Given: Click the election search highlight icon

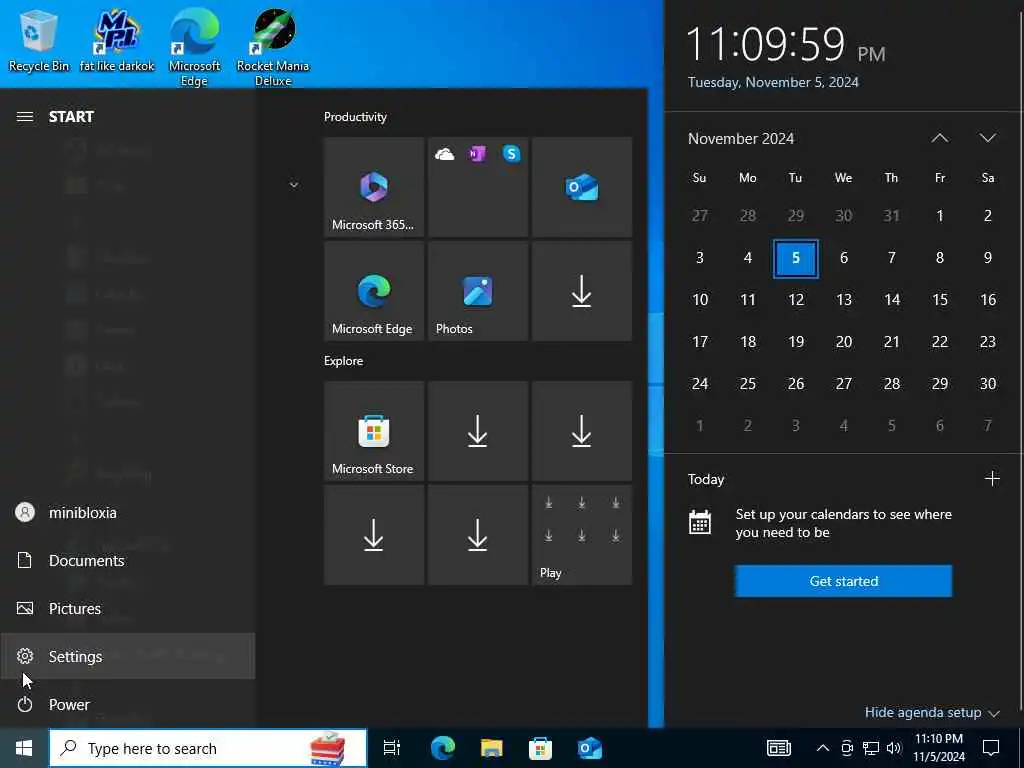Looking at the screenshot, I should click(x=327, y=748).
